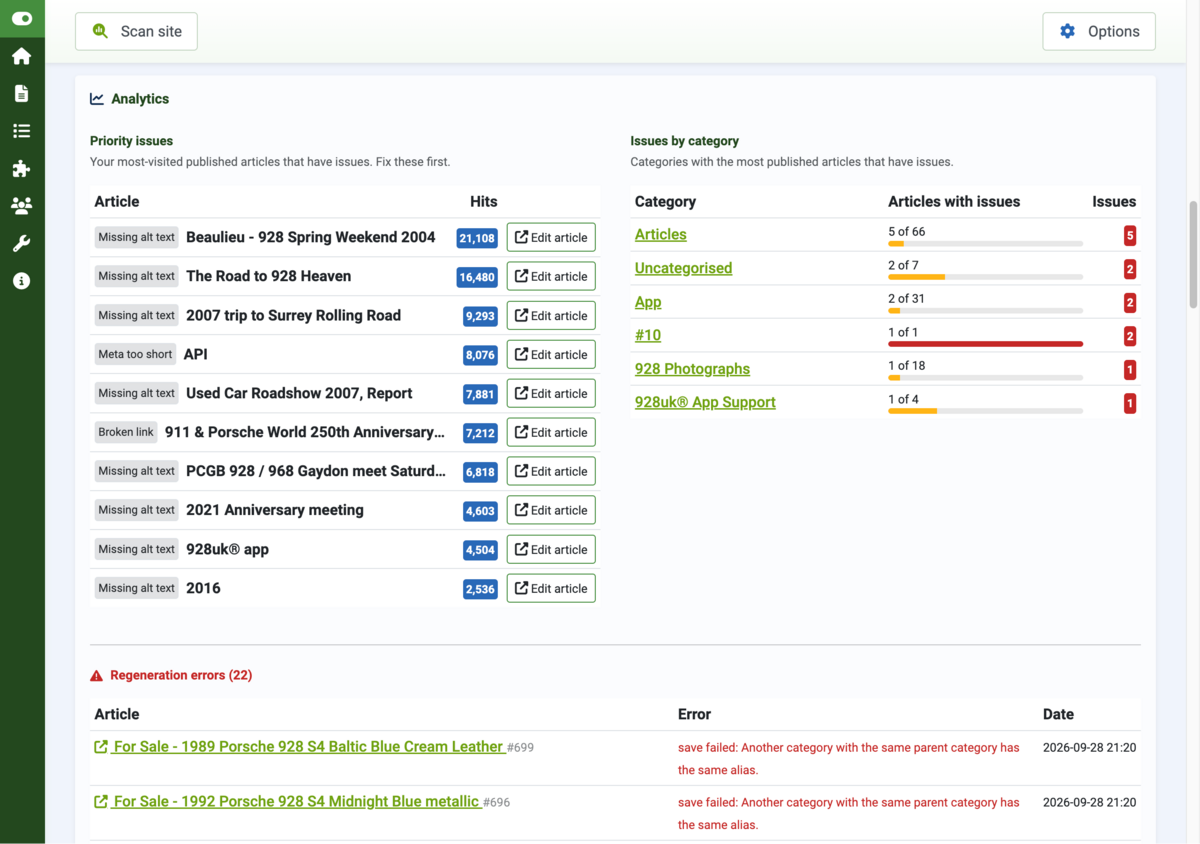The image size is (1200, 844).
Task: Edit article Beaulieu - 928 Spring Weekend 2004
Action: point(551,237)
